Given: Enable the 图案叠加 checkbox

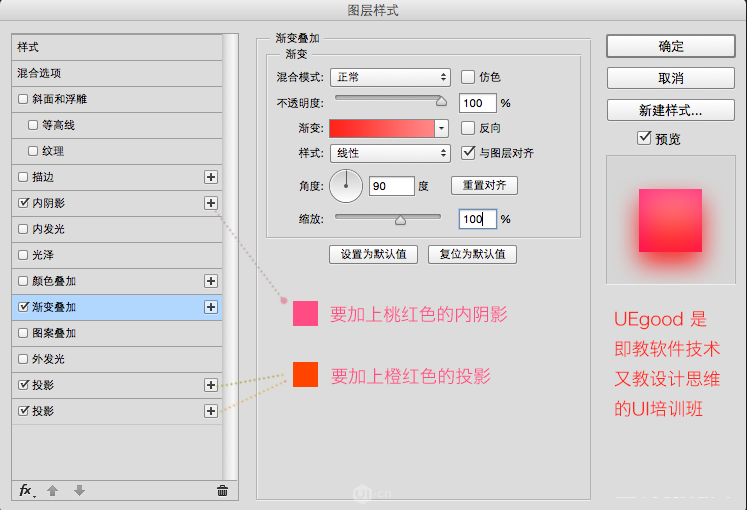Looking at the screenshot, I should pos(23,333).
